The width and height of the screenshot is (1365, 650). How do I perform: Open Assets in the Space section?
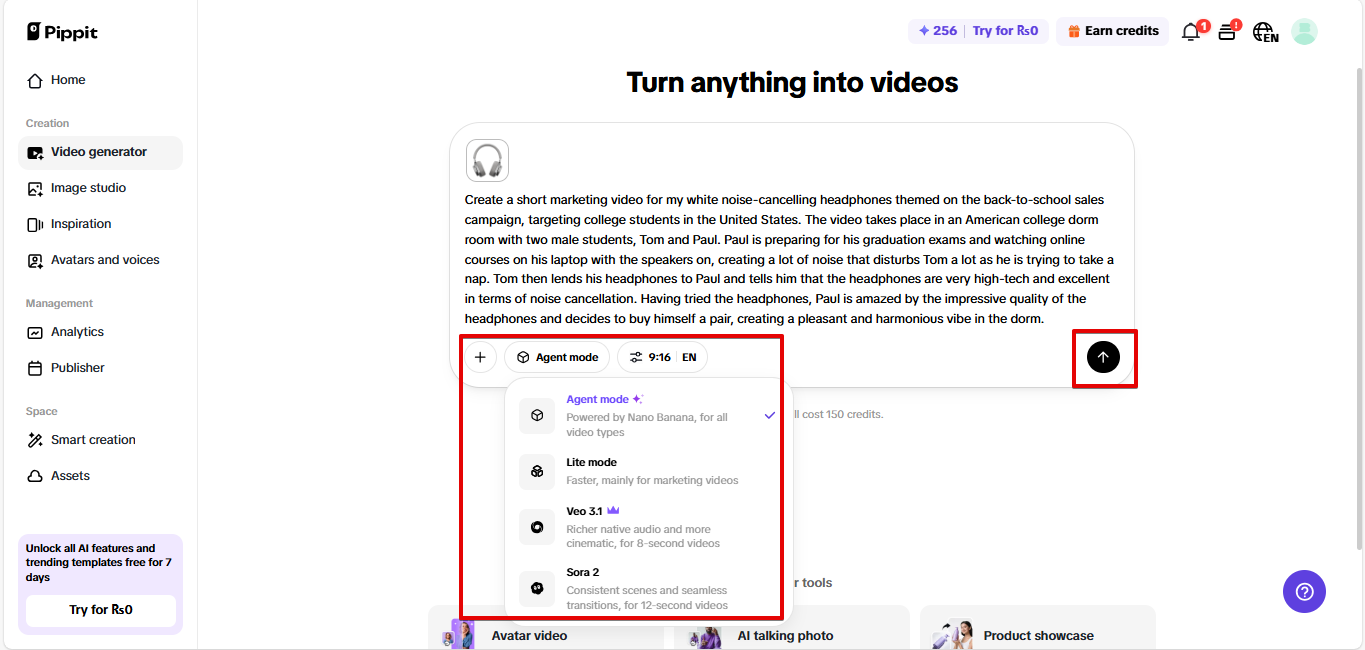[100, 476]
